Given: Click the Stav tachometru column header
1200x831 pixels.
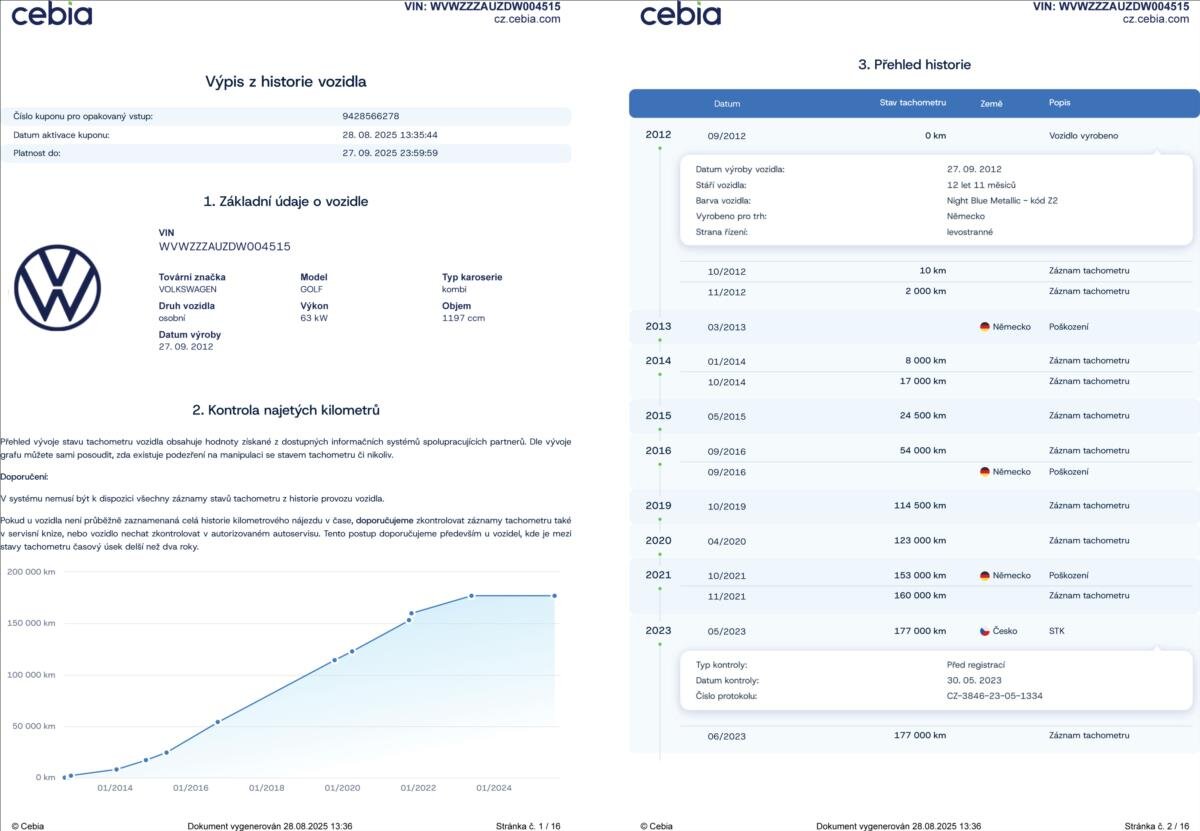Looking at the screenshot, I should 912,104.
